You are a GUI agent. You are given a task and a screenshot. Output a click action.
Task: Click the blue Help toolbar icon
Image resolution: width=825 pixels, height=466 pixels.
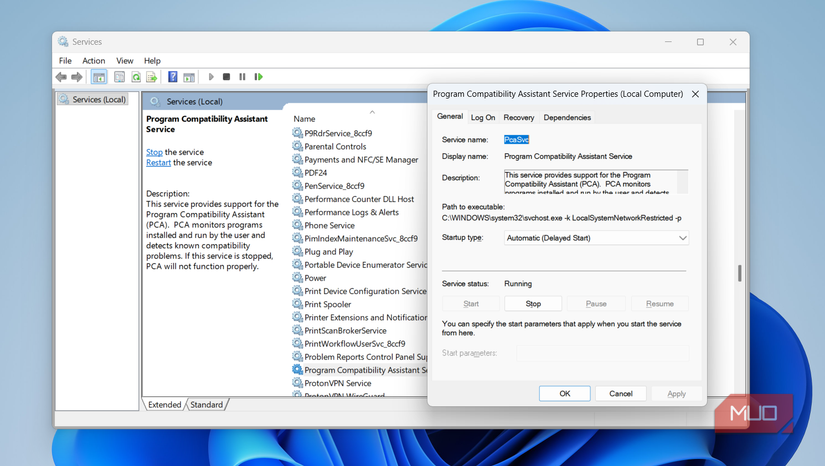[172, 77]
